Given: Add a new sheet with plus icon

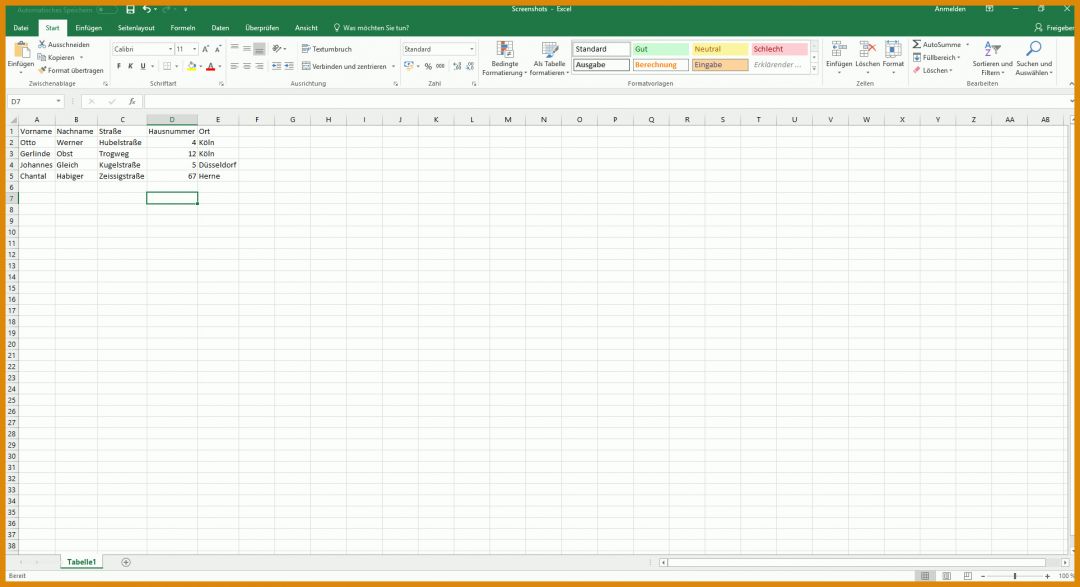Looking at the screenshot, I should tap(125, 562).
